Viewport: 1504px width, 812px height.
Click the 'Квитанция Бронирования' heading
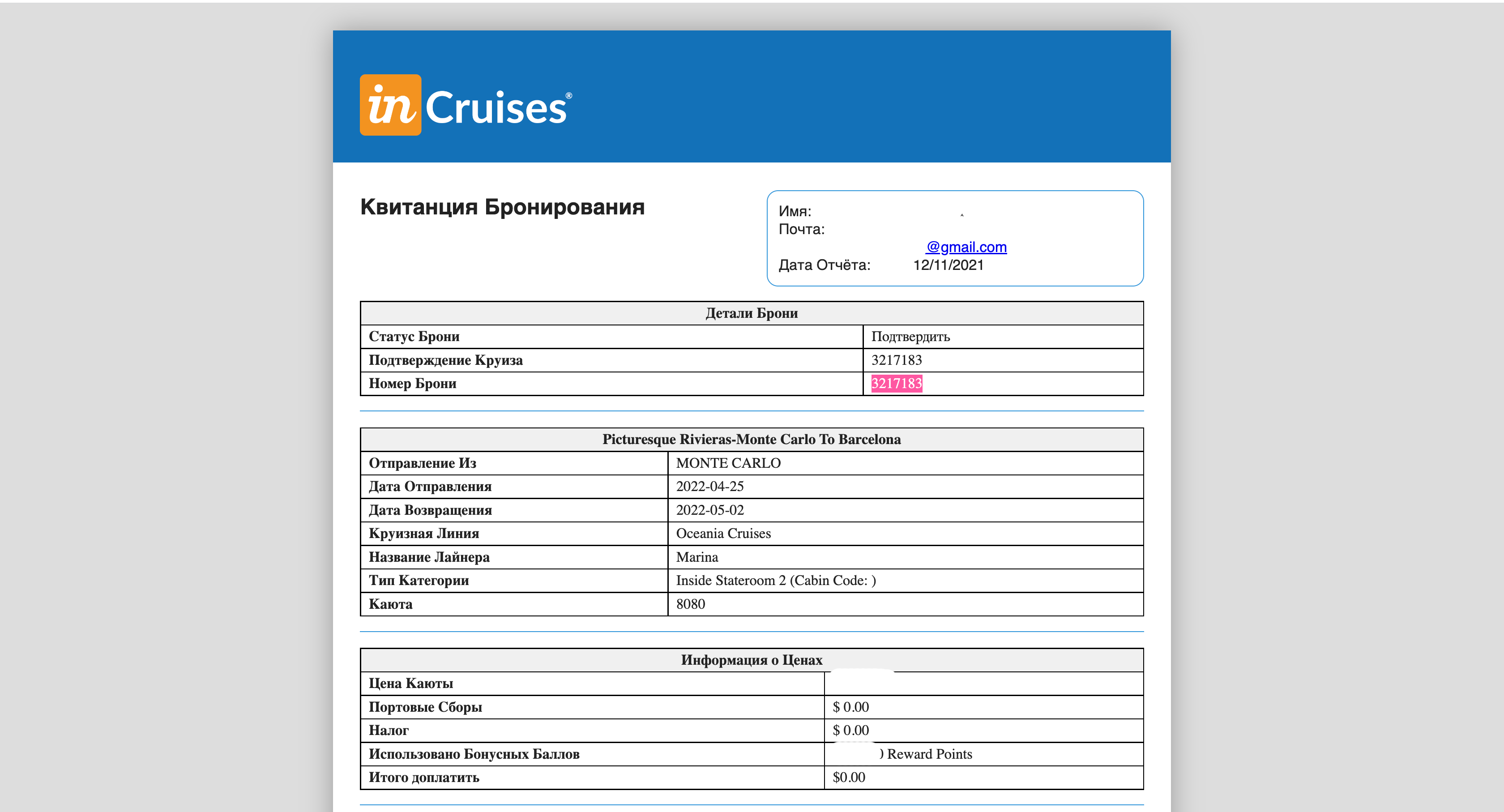(x=502, y=207)
